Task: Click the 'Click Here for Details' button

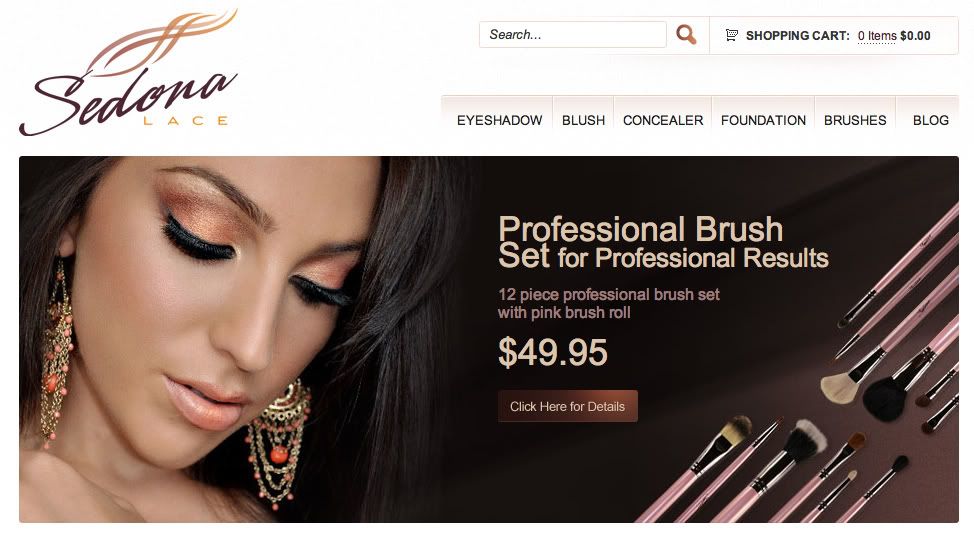Action: tap(568, 406)
